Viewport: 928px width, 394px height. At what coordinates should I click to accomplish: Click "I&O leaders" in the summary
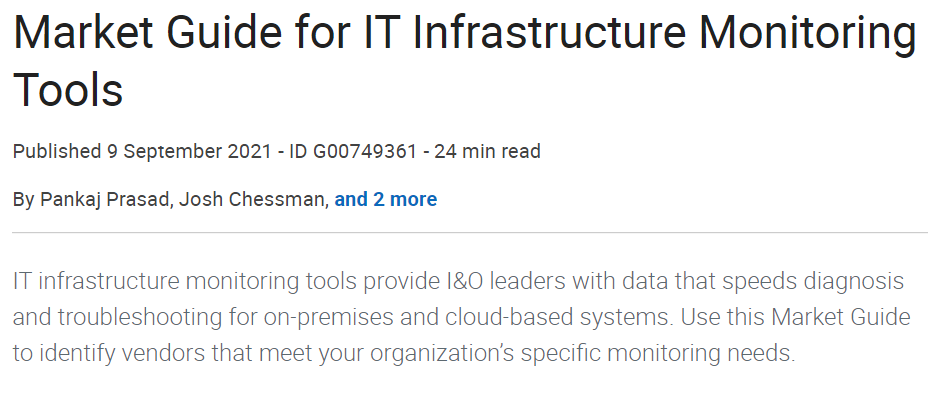504,281
